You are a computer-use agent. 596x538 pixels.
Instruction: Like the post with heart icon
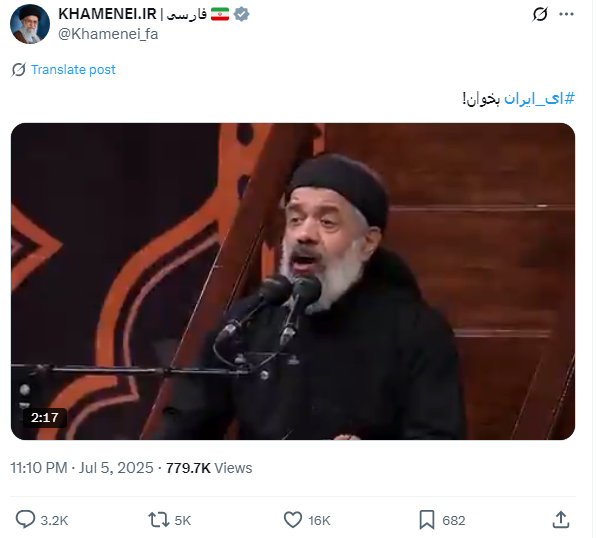[293, 520]
